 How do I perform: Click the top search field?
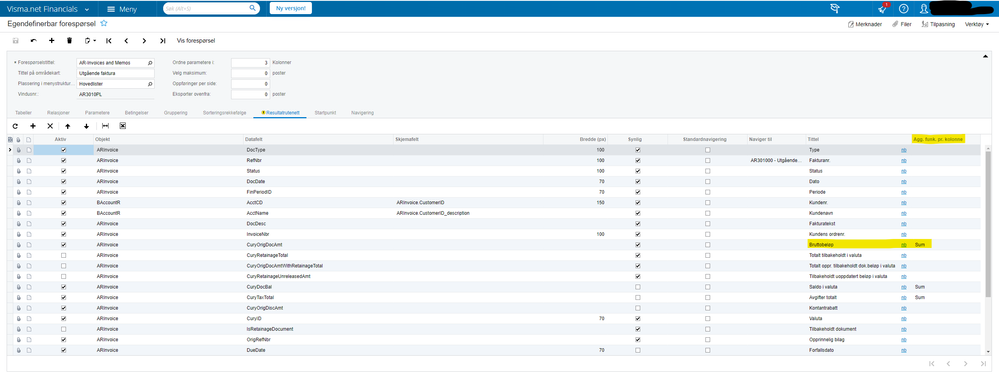click(x=211, y=8)
